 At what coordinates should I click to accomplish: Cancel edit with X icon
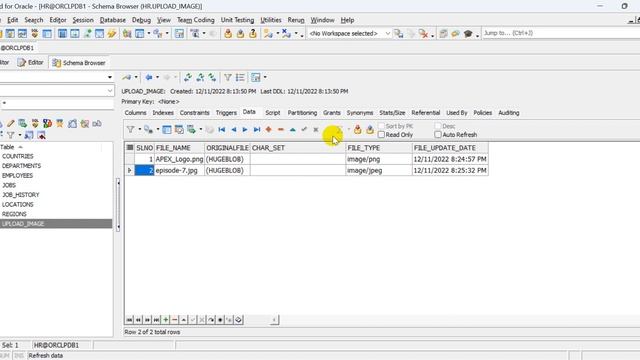316,130
